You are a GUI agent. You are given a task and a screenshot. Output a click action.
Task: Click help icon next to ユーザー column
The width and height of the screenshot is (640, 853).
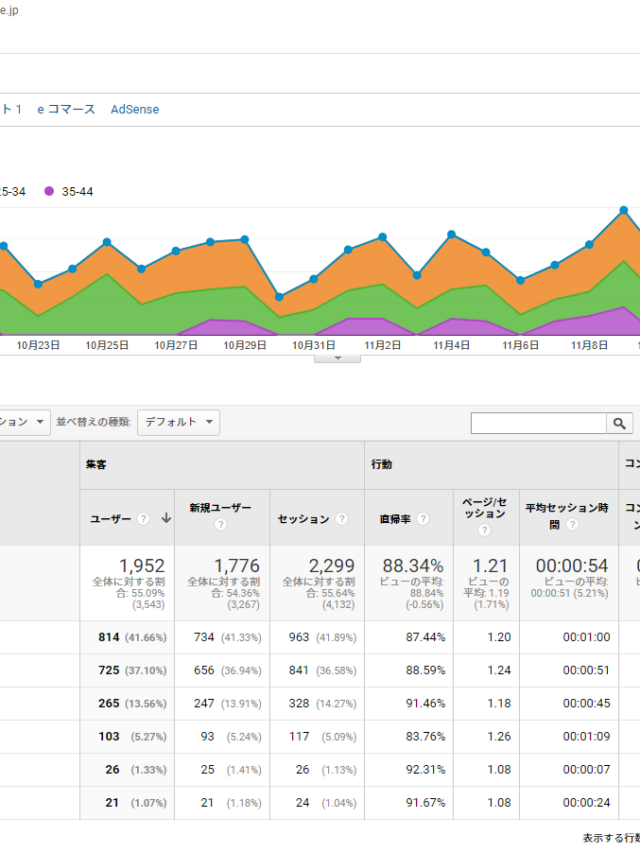tap(143, 519)
